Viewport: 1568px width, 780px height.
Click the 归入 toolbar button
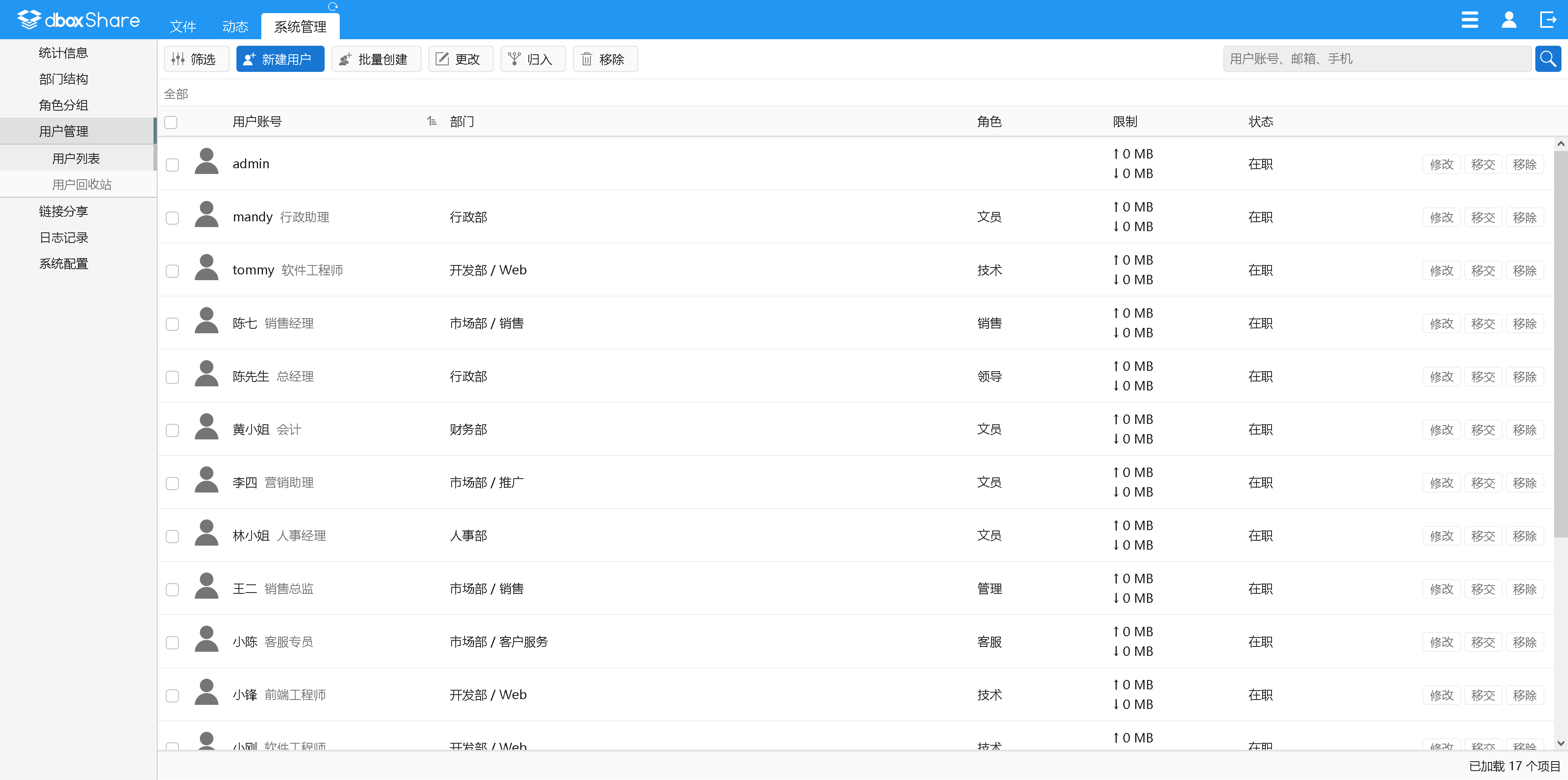[532, 59]
